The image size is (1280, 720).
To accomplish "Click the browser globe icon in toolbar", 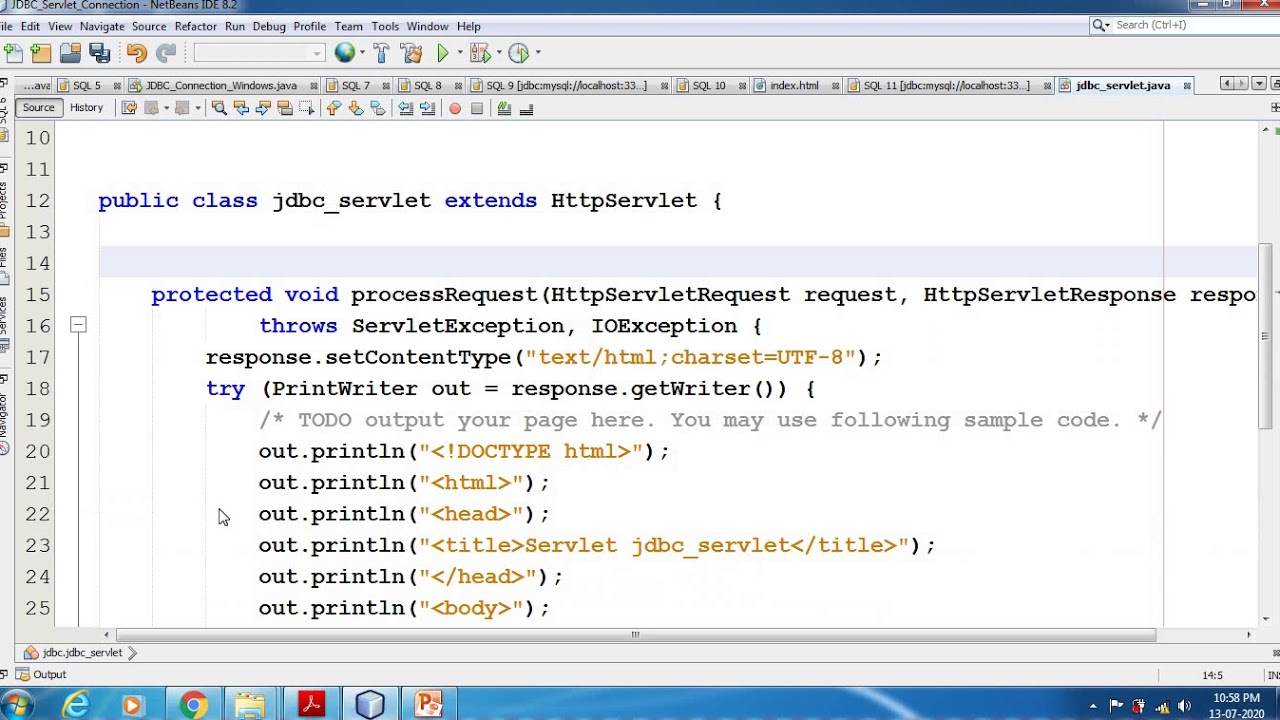I will coord(344,52).
